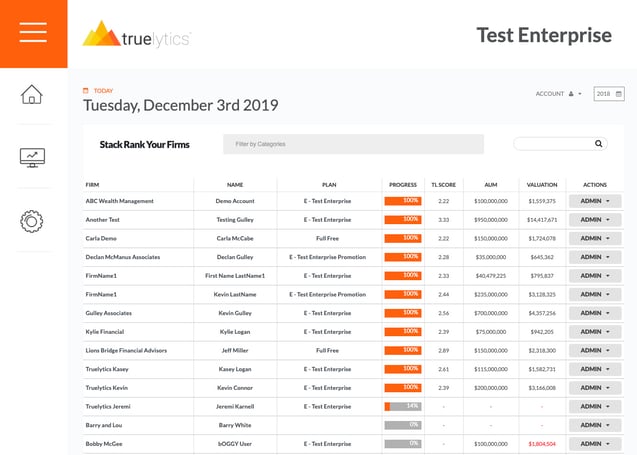Open the Lions Bridge Financial Advisors firm
637x455 pixels.
[x=126, y=351]
